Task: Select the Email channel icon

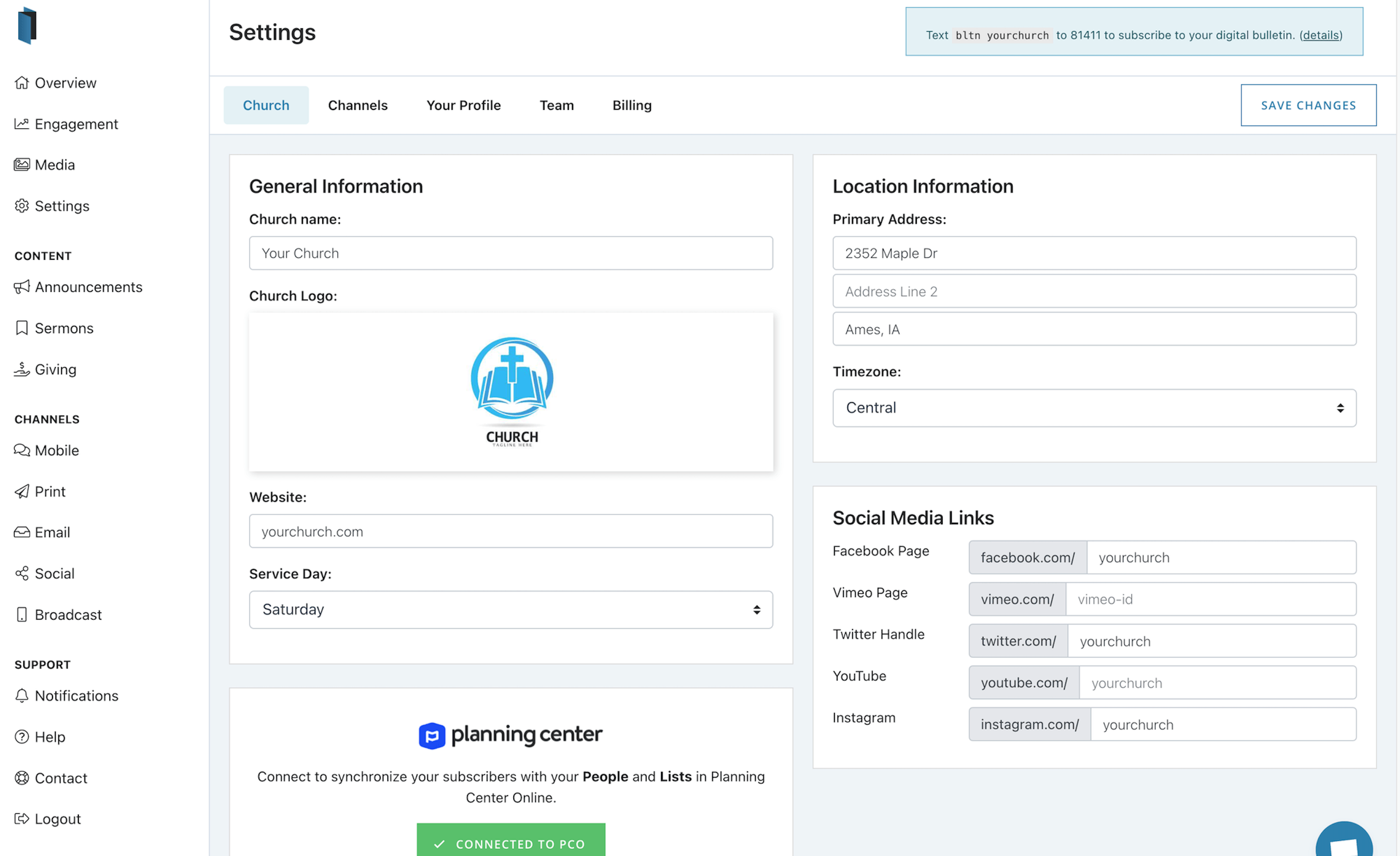Action: [21, 532]
